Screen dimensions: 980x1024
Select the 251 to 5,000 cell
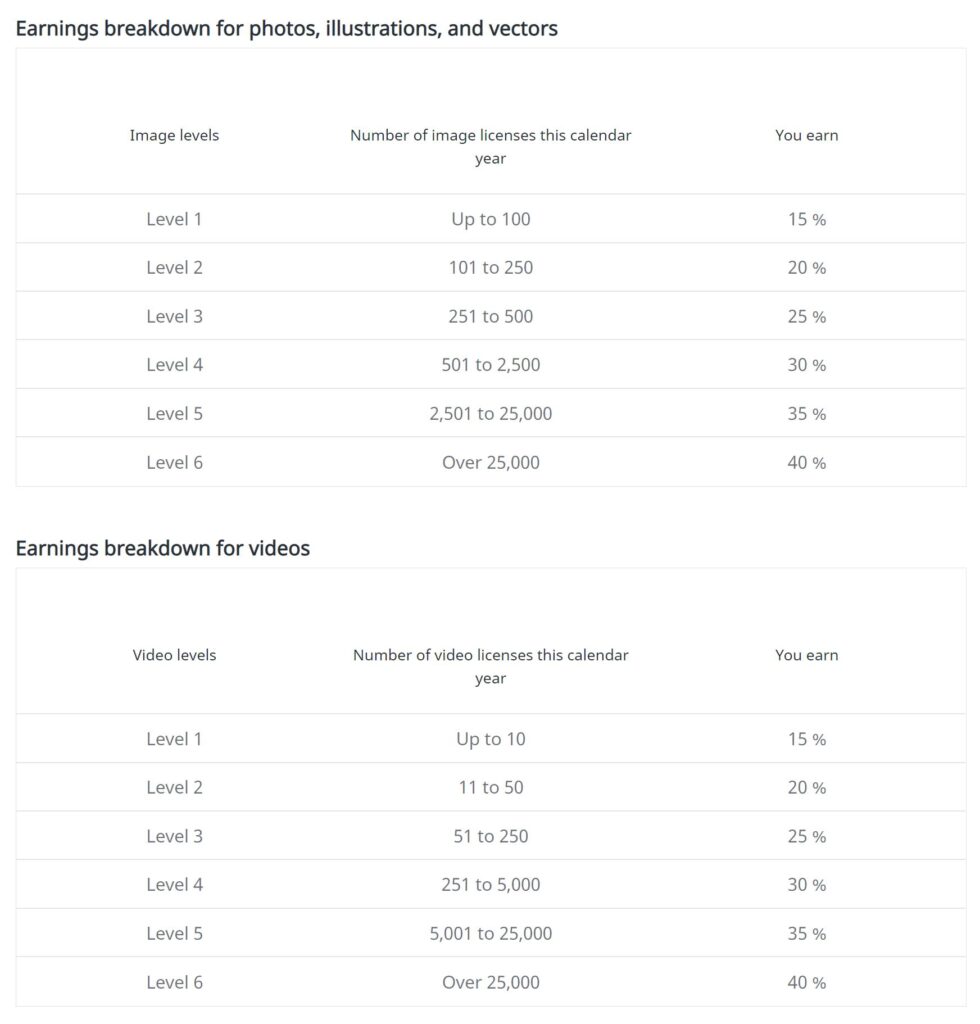(490, 884)
